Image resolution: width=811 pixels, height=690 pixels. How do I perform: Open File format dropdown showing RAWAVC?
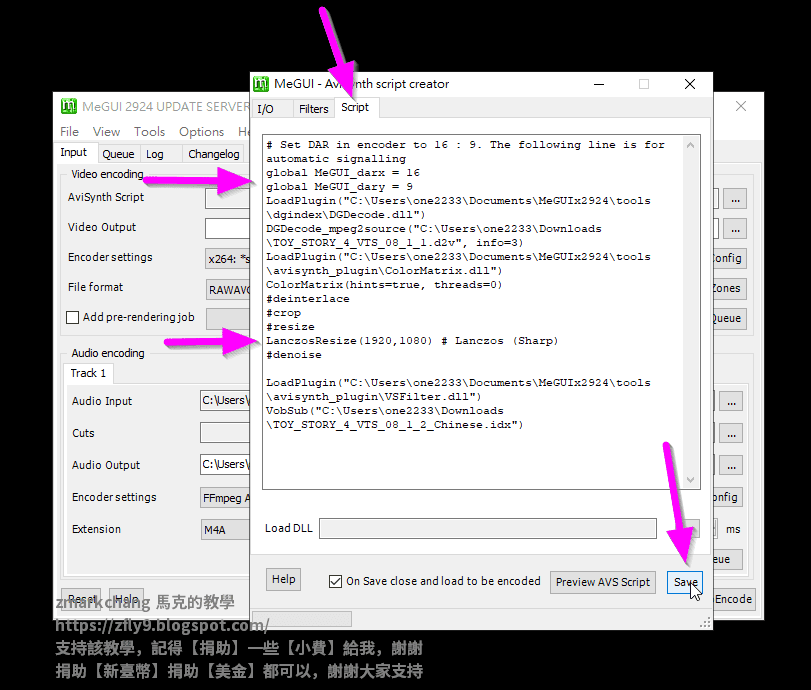tap(228, 290)
